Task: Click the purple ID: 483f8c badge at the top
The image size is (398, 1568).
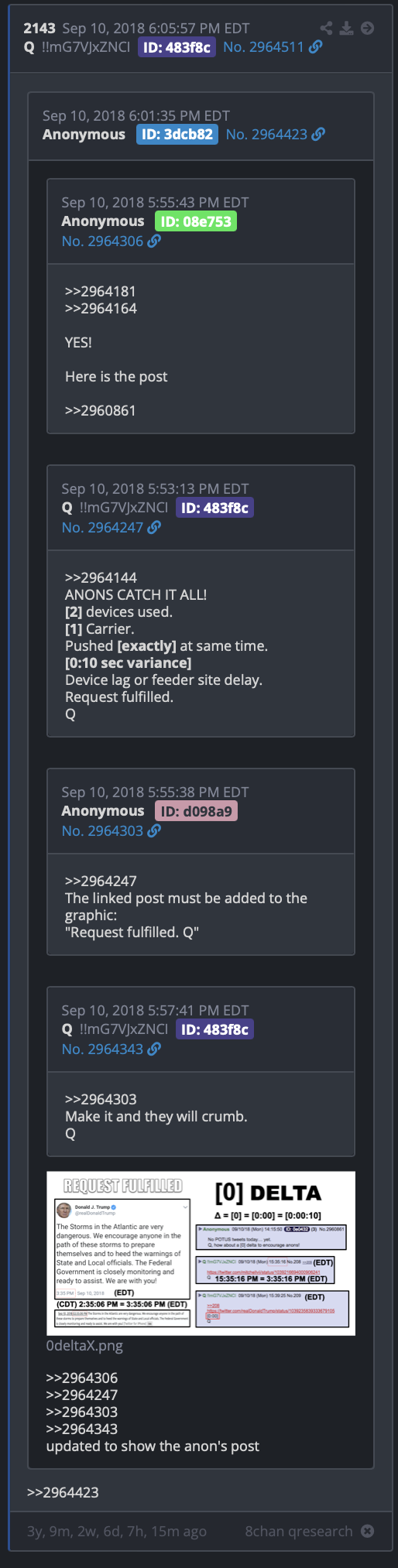Action: pyautogui.click(x=177, y=47)
